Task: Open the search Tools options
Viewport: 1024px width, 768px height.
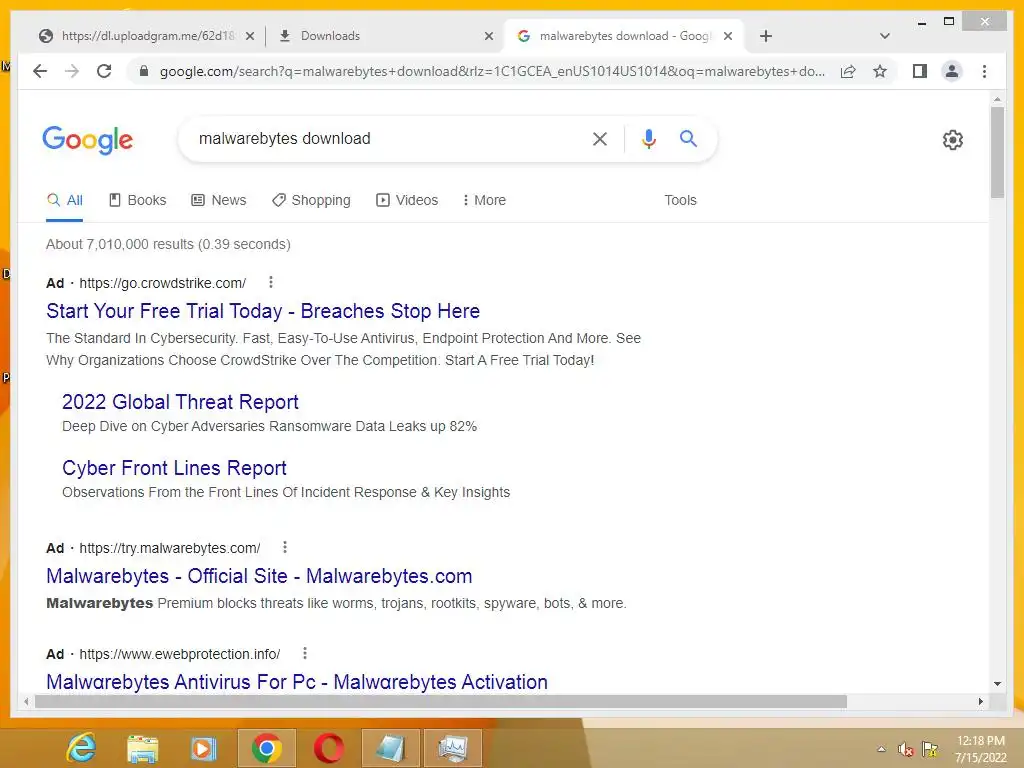Action: click(x=680, y=200)
